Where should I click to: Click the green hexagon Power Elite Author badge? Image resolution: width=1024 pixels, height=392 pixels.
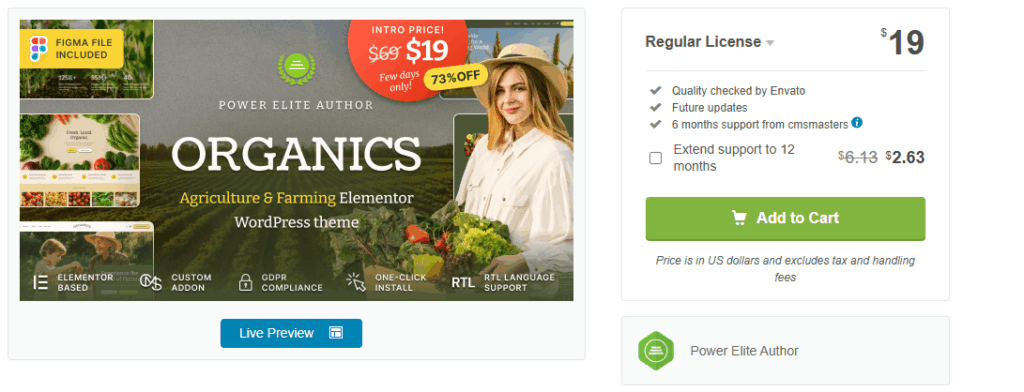[656, 351]
